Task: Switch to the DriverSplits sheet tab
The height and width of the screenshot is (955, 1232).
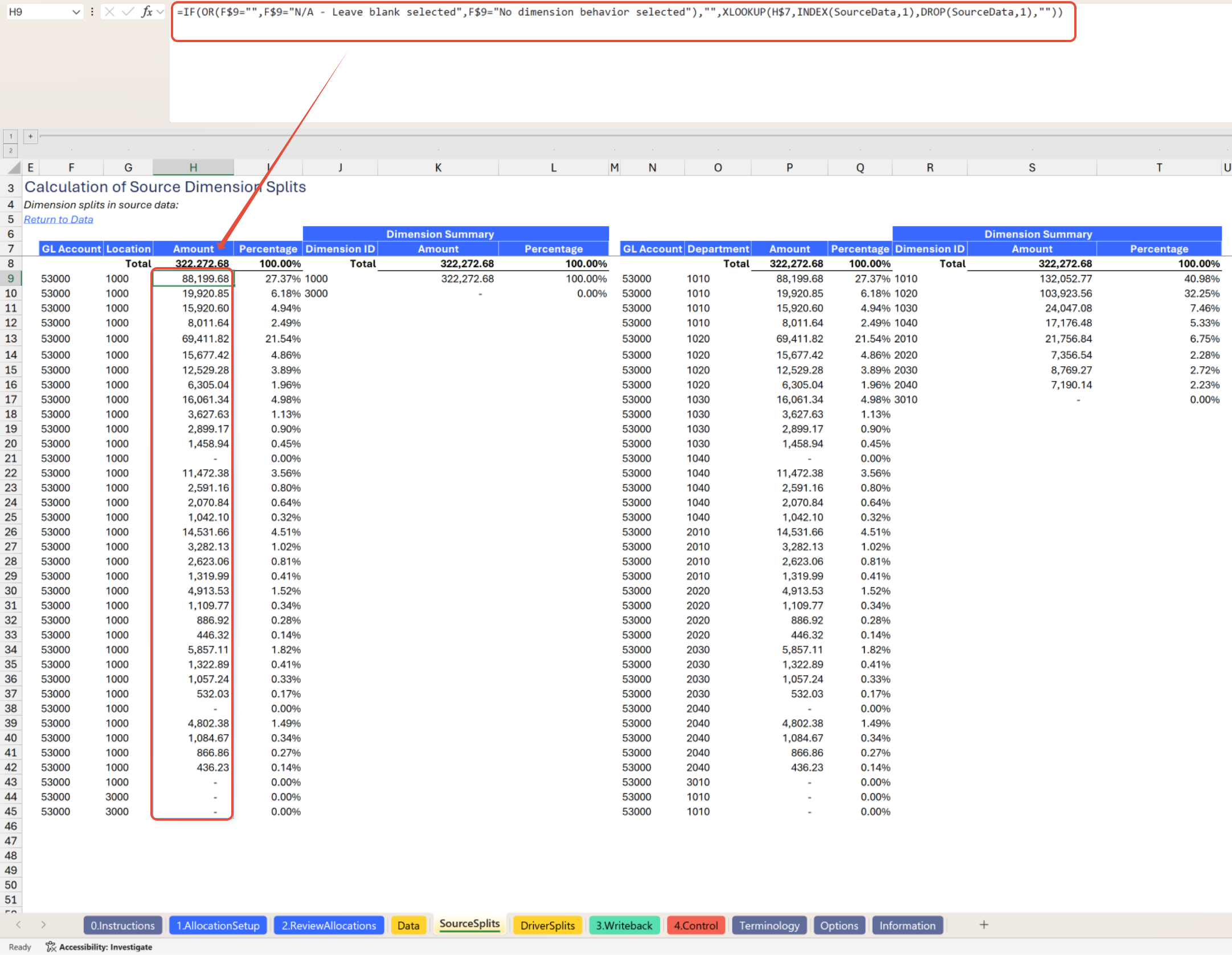Action: click(x=547, y=925)
